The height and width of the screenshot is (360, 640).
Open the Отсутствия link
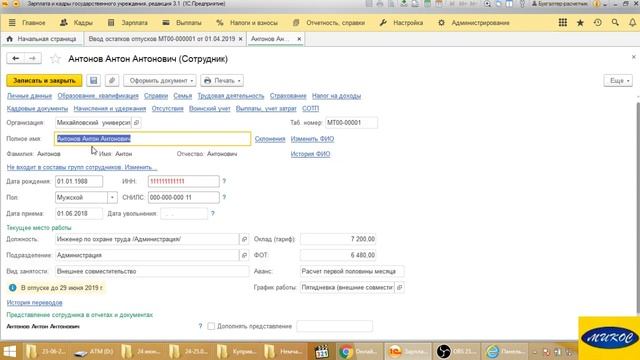(167, 109)
